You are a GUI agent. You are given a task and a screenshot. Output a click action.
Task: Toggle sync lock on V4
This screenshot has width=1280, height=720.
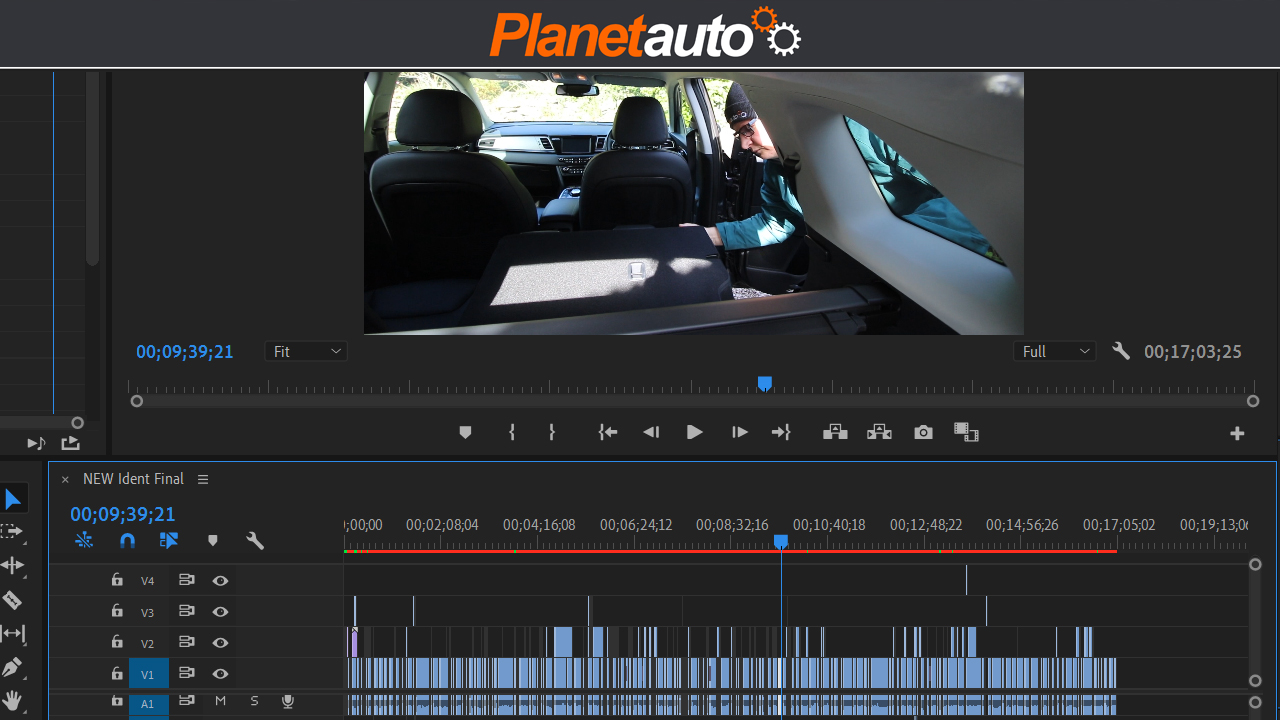[186, 580]
